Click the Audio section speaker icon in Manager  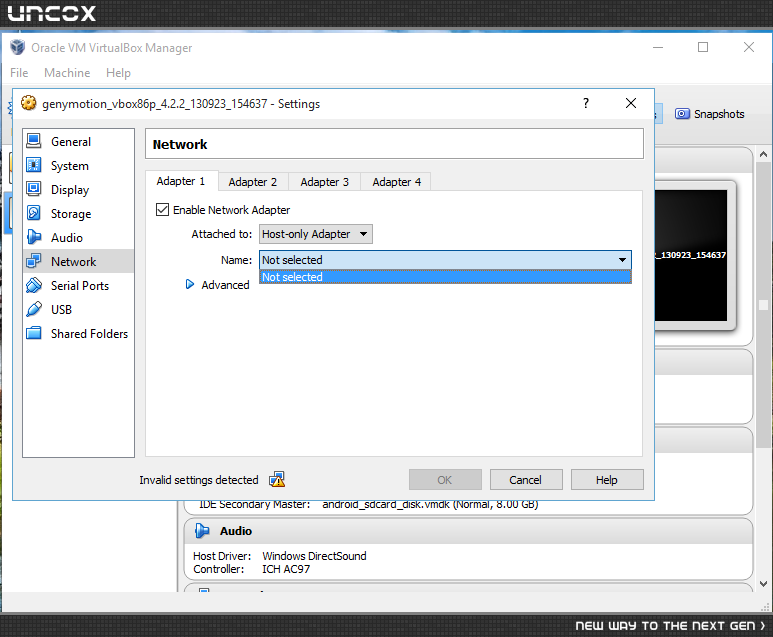tap(202, 531)
